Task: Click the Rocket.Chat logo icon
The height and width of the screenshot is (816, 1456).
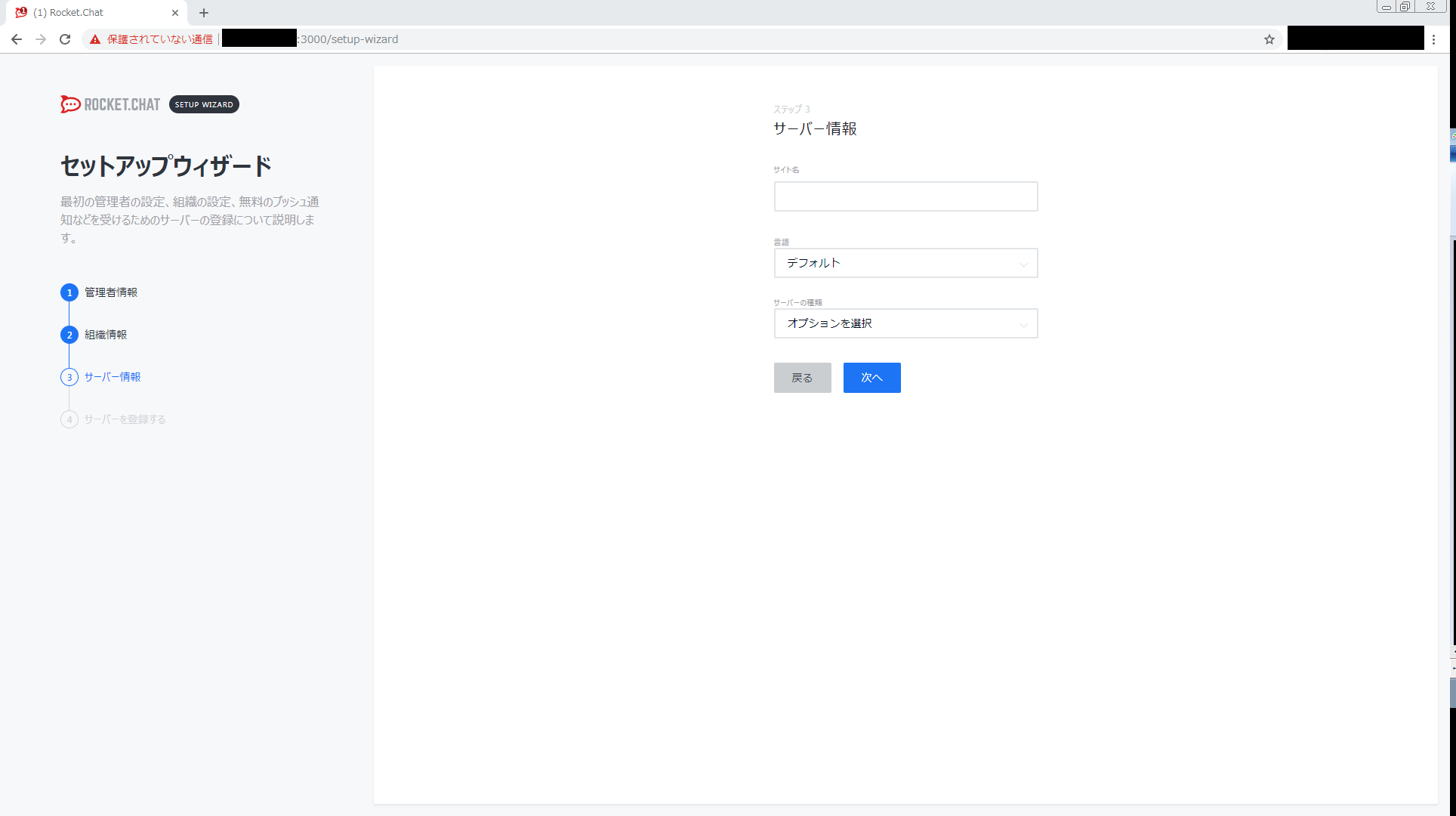Action: (x=70, y=104)
